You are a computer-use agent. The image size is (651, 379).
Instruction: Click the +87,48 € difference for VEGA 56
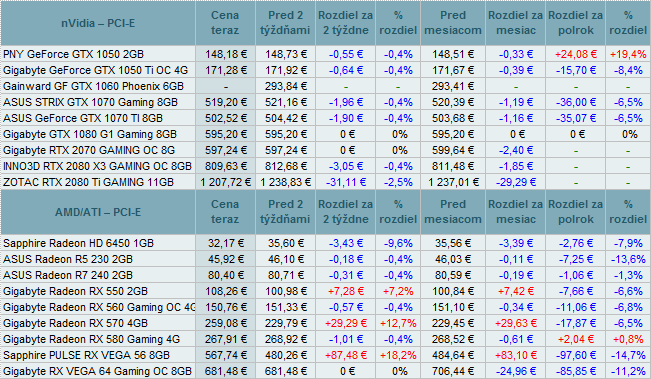[346, 355]
